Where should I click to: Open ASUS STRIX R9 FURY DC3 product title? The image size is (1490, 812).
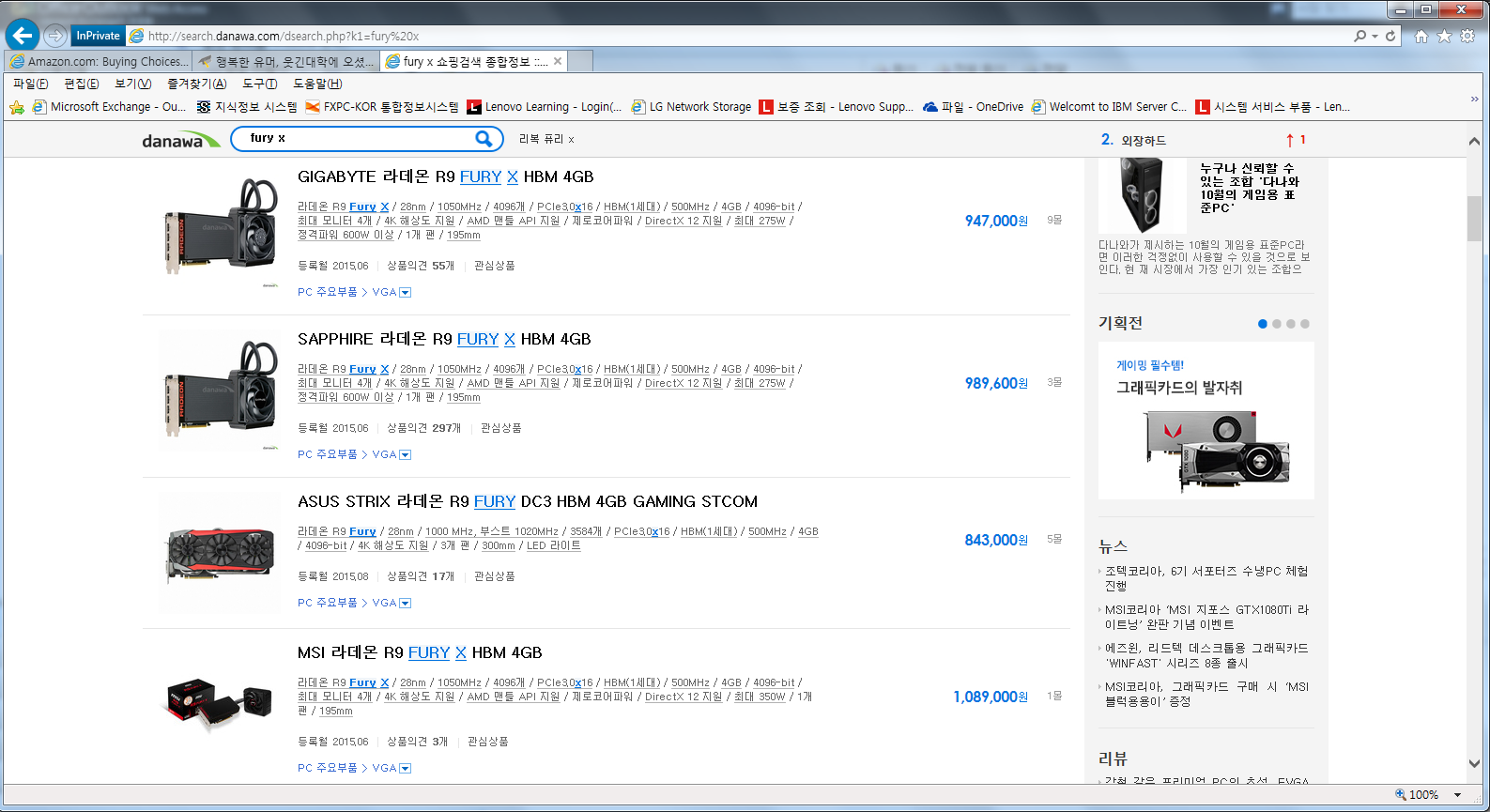click(528, 501)
